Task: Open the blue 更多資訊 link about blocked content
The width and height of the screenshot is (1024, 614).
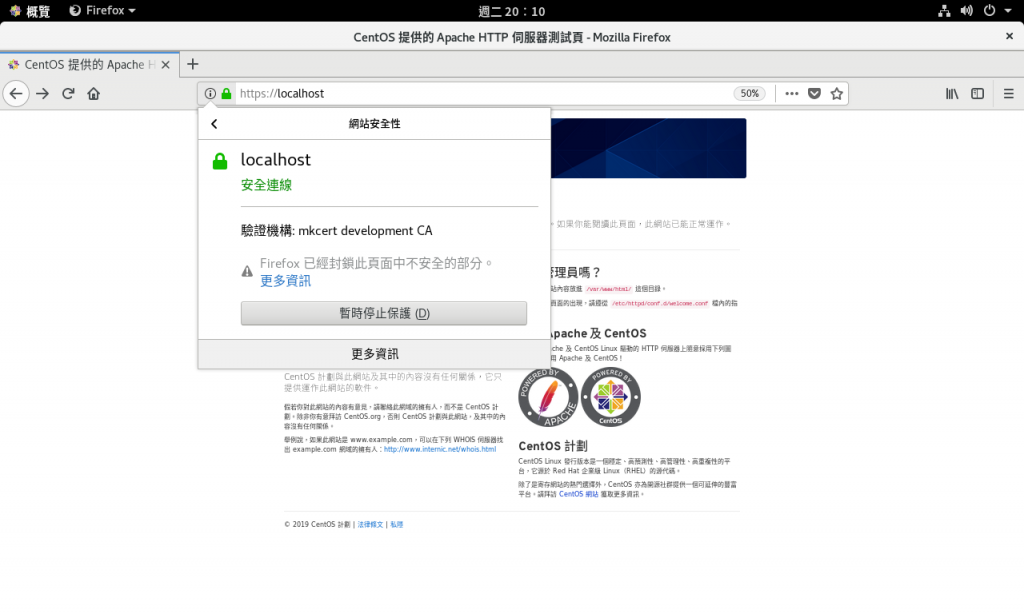Action: [285, 281]
